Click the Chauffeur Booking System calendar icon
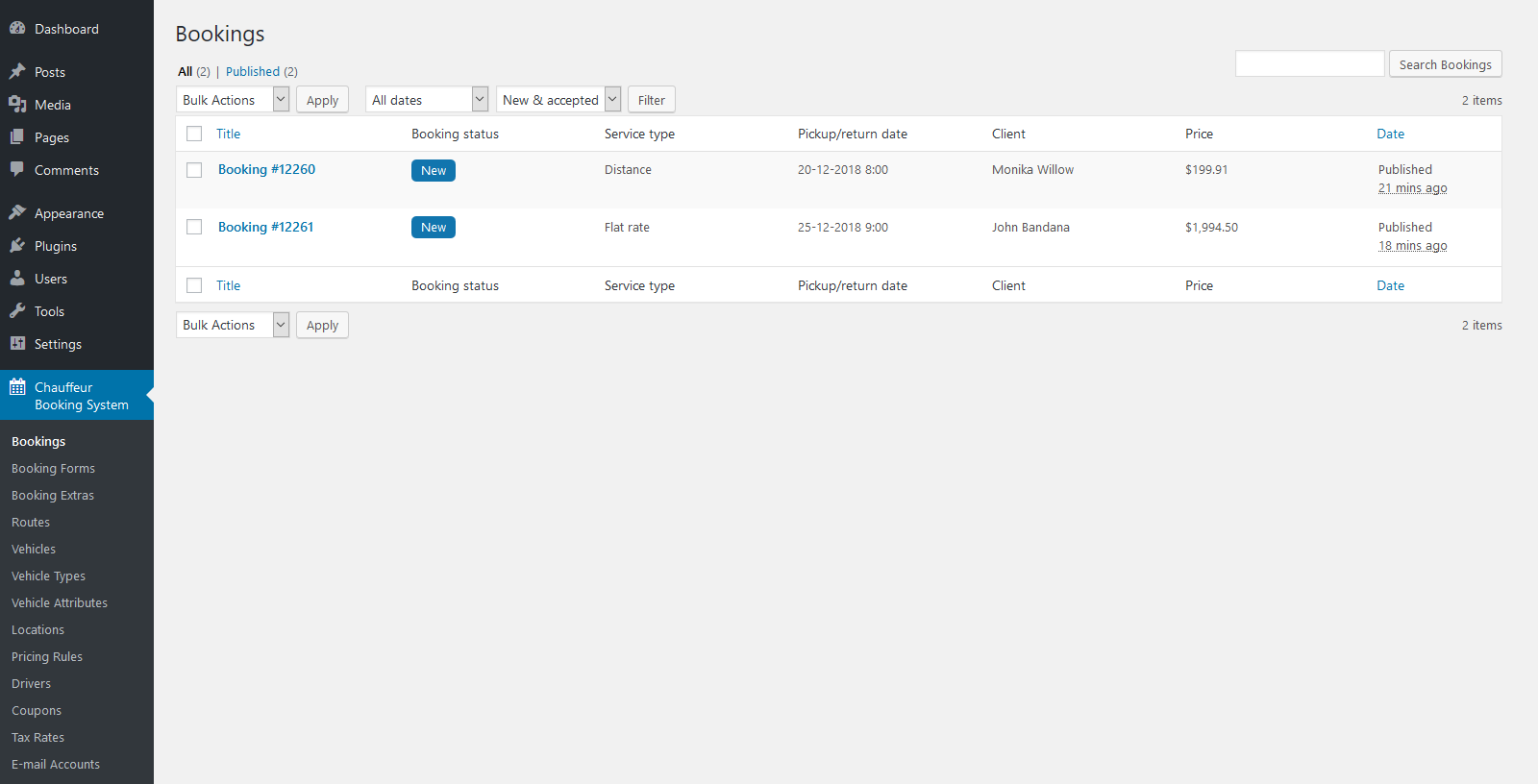The width and height of the screenshot is (1538, 784). pyautogui.click(x=17, y=387)
